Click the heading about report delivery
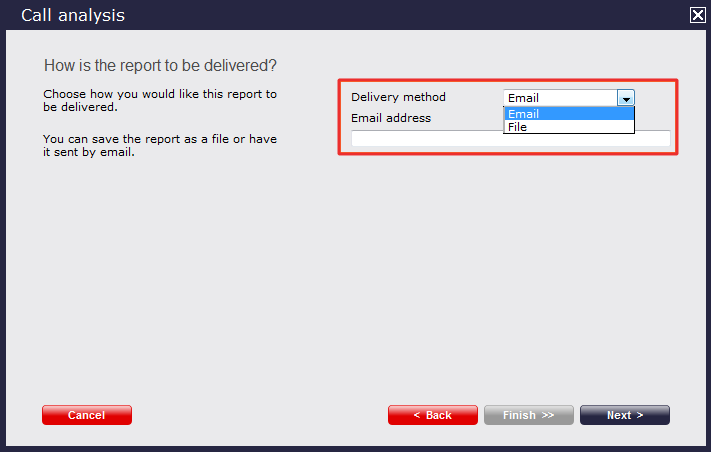Image resolution: width=711 pixels, height=452 pixels. (160, 65)
